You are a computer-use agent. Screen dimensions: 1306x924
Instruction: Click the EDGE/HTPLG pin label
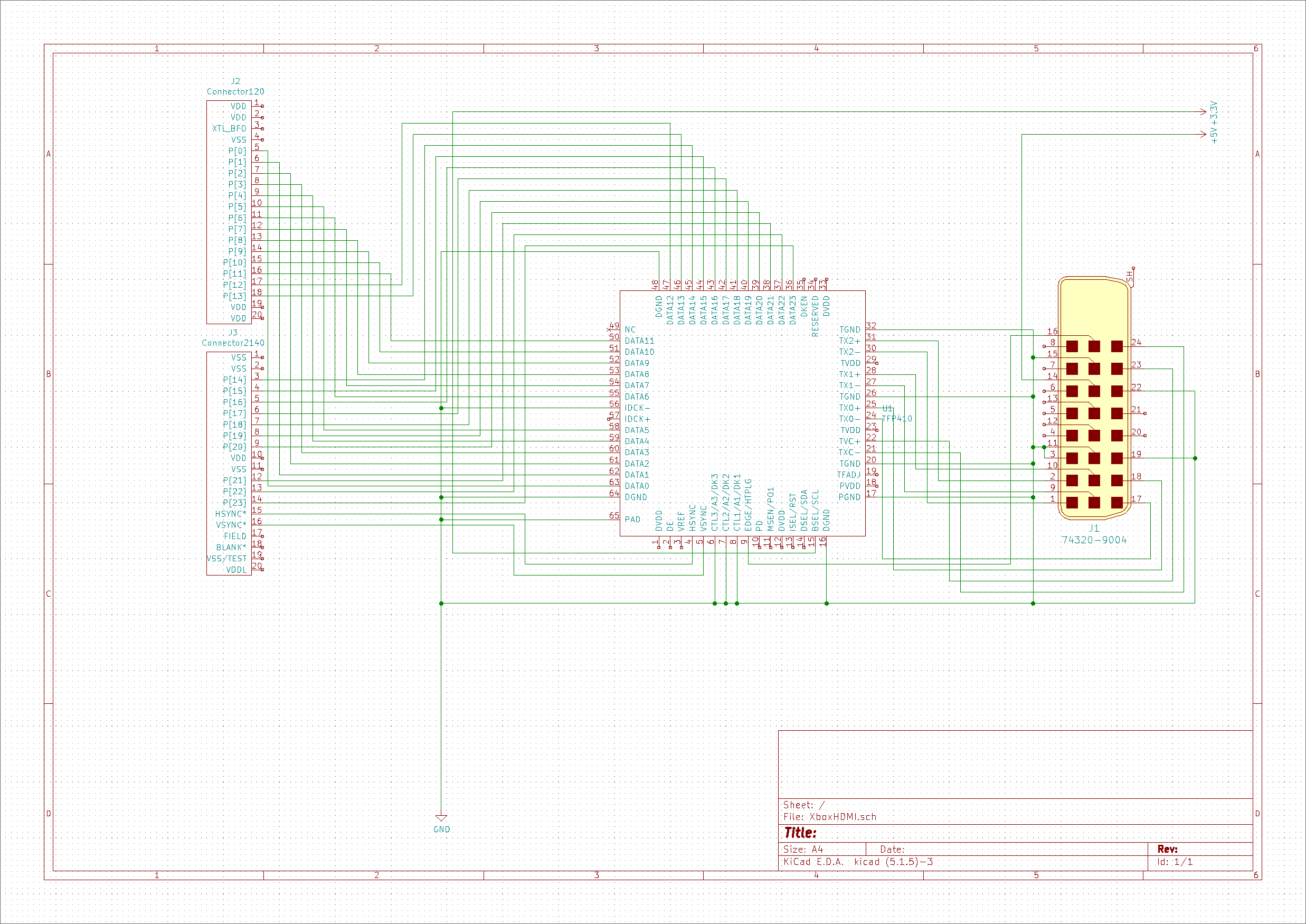pos(748,505)
